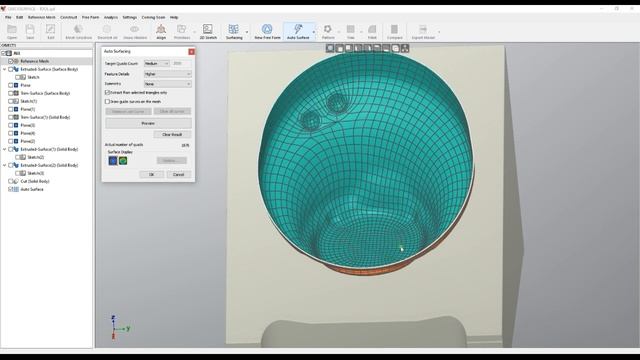This screenshot has width=640, height=360.
Task: Open the Symmetry dropdown
Action: click(168, 84)
